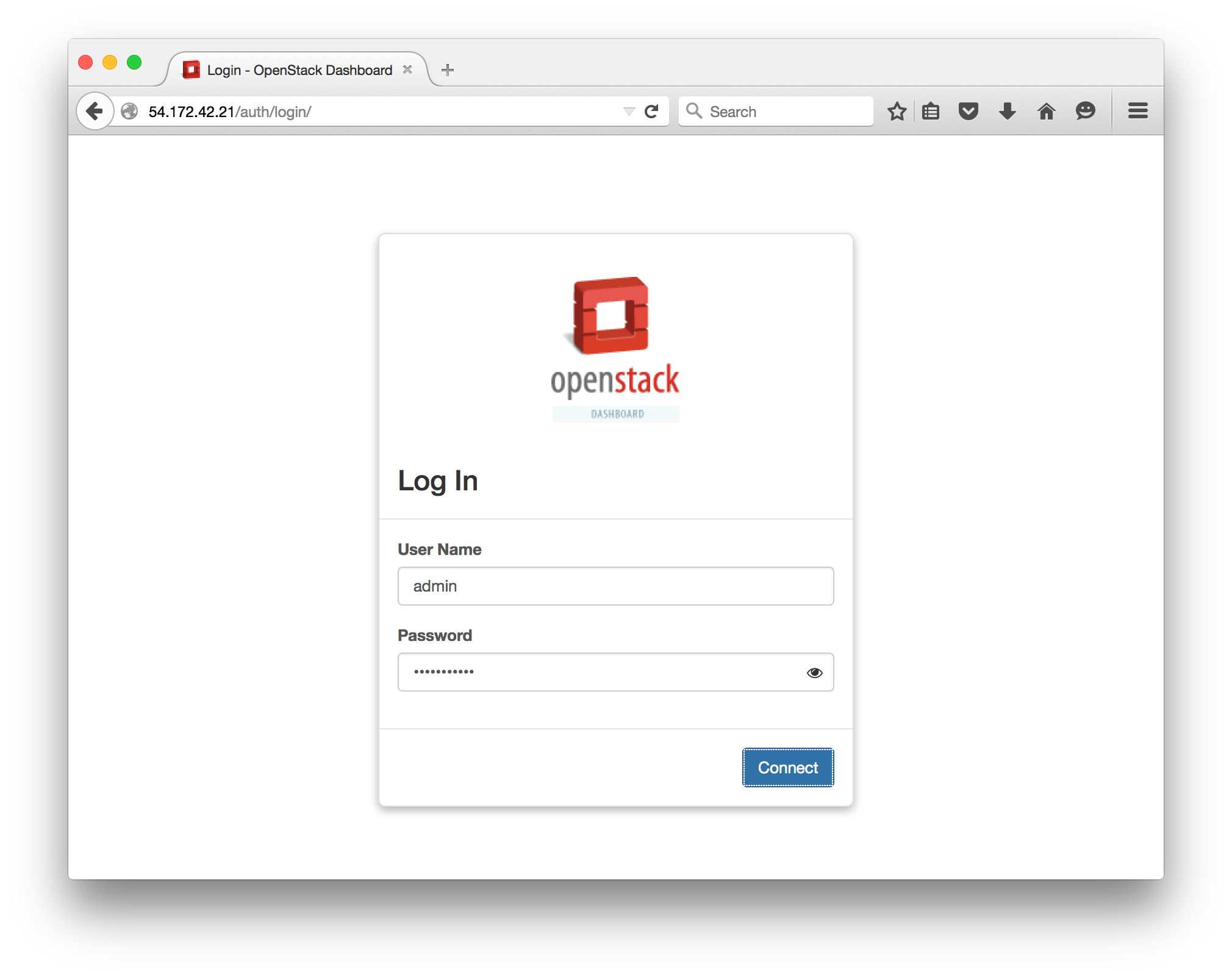
Task: Open the bookmarks list icon
Action: coord(930,111)
